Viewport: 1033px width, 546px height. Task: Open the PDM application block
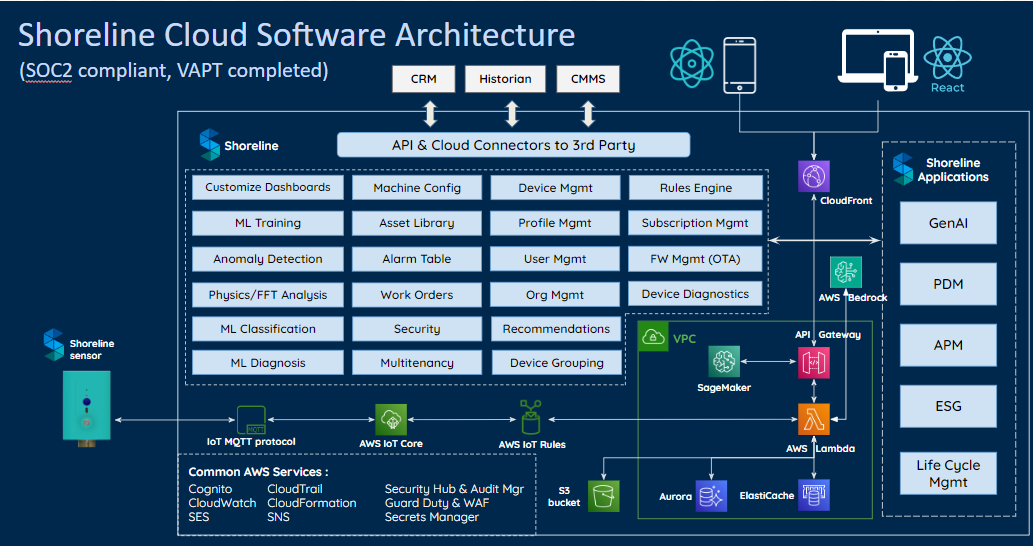click(948, 284)
